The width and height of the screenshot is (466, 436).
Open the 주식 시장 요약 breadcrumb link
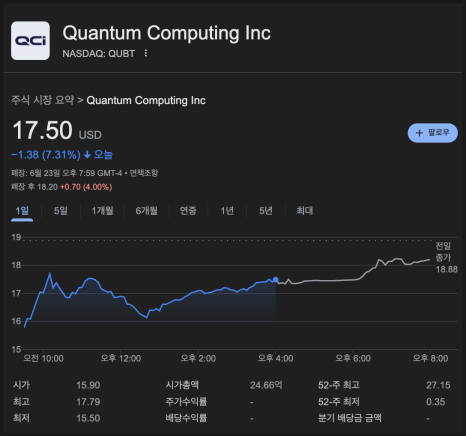pyautogui.click(x=43, y=100)
